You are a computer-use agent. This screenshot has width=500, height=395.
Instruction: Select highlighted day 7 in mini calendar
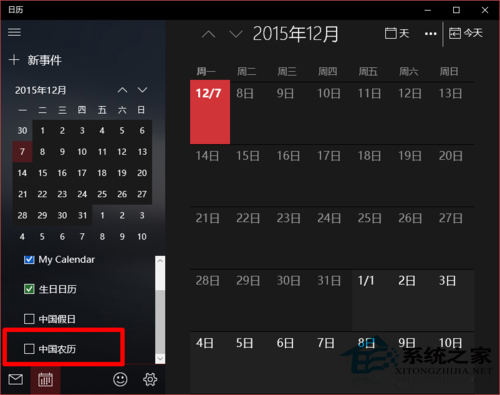(x=22, y=152)
